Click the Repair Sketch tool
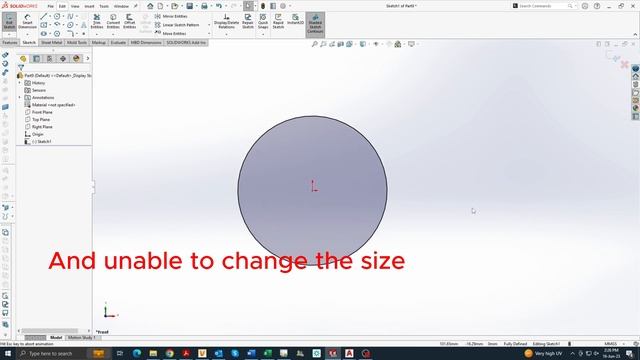Viewport: 640px width, 360px height. [248, 21]
